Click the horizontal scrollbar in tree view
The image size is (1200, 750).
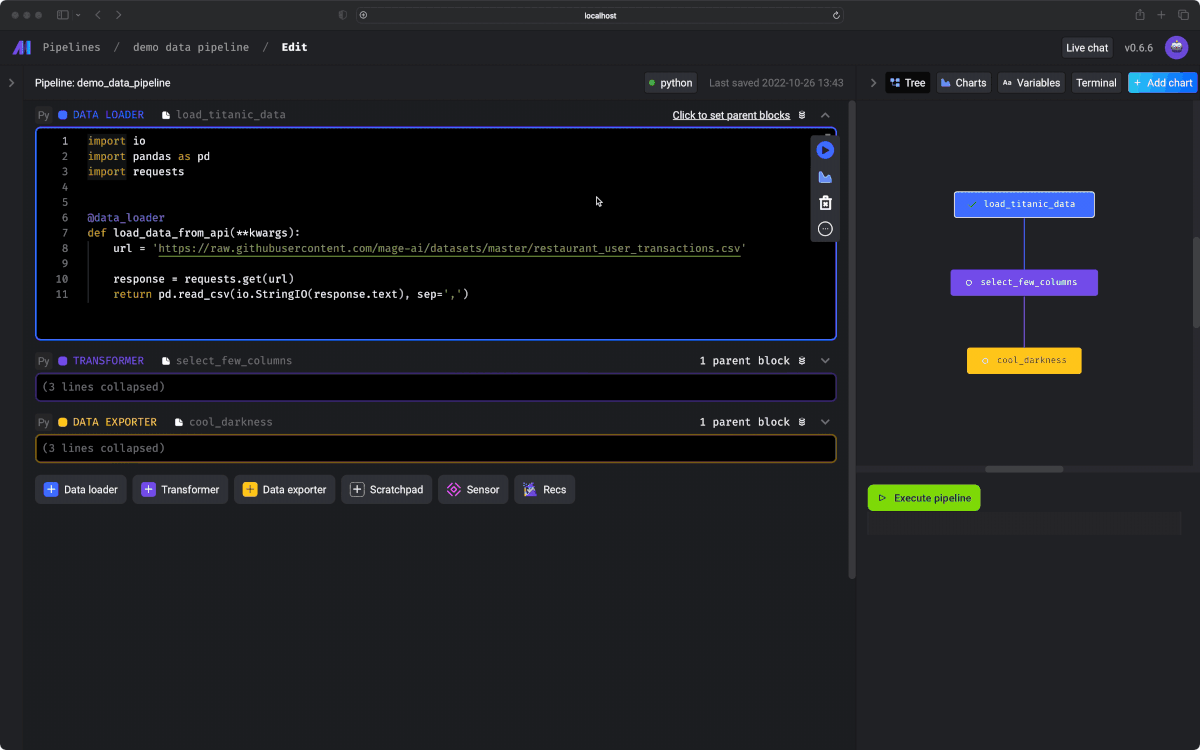click(1023, 469)
